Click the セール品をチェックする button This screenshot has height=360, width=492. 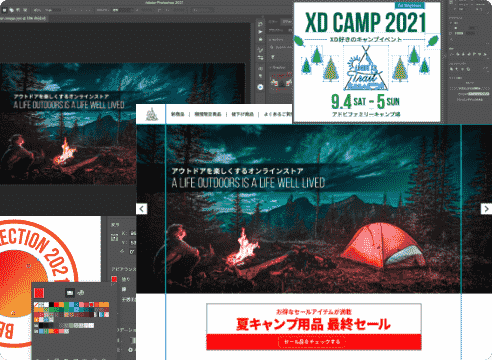click(312, 342)
